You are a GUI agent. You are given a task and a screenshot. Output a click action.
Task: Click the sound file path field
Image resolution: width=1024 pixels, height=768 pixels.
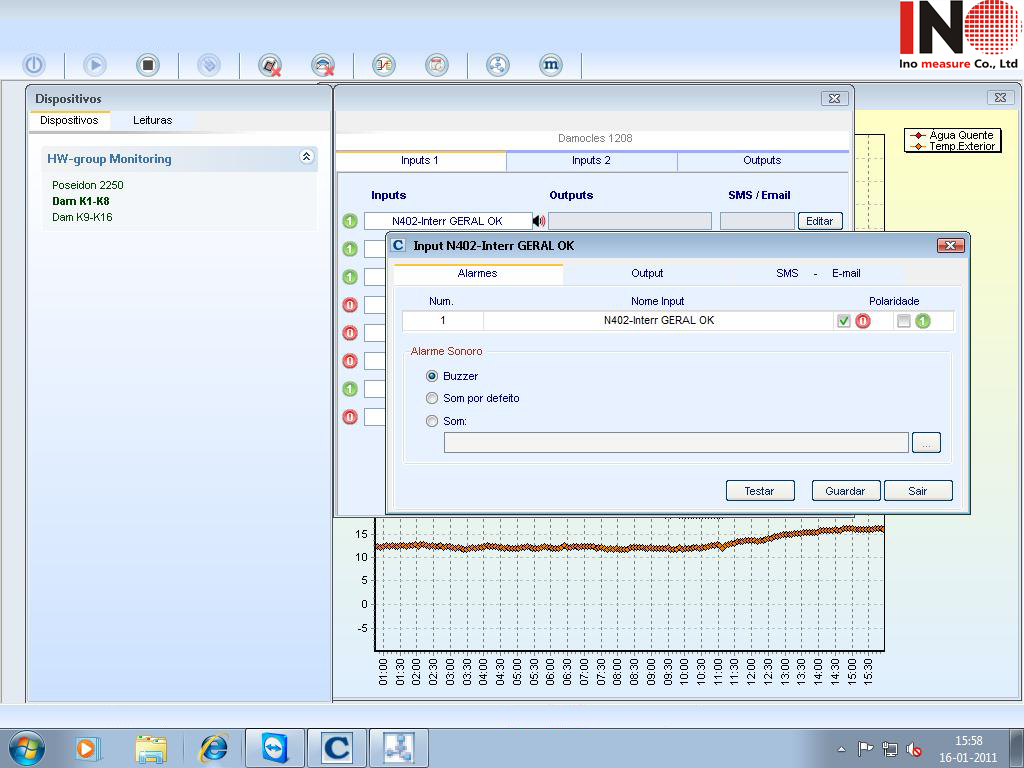coord(675,443)
